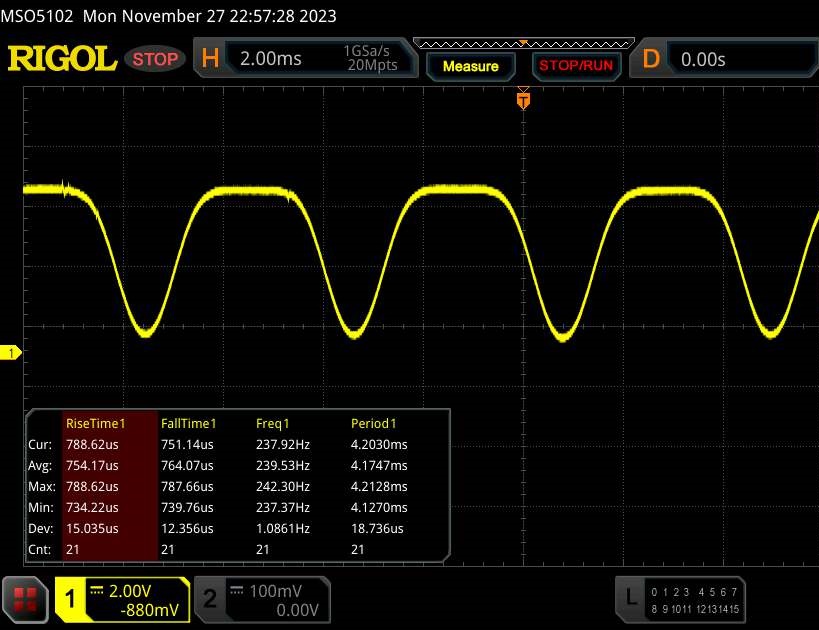Click the waveform memory position bar
This screenshot has height=630, width=819.
[524, 43]
